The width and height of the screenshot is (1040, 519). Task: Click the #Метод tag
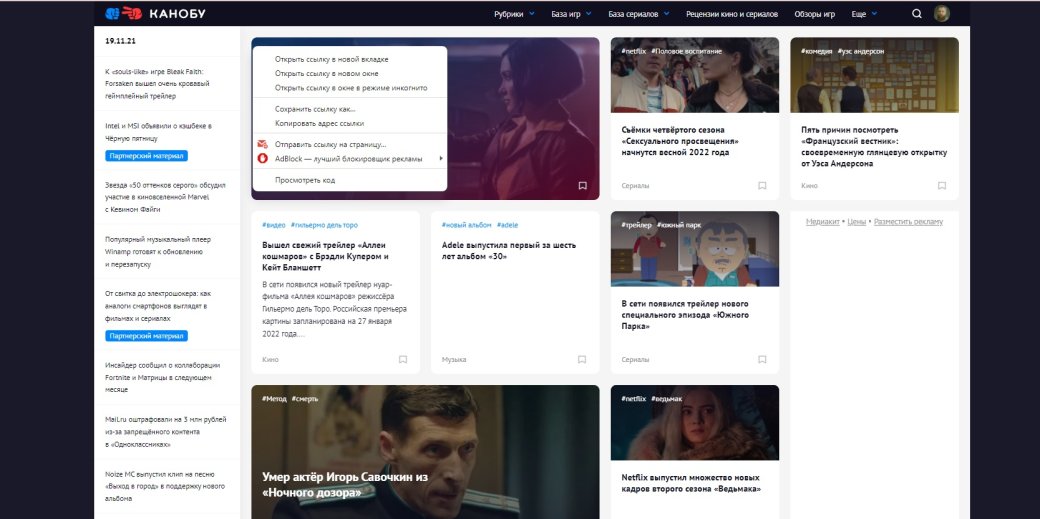coord(274,399)
